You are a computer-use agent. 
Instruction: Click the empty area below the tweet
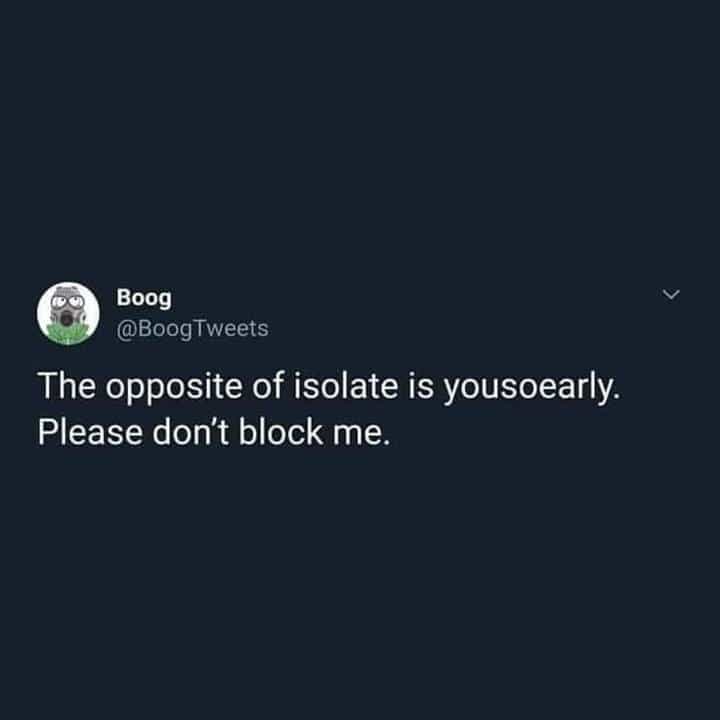360,590
